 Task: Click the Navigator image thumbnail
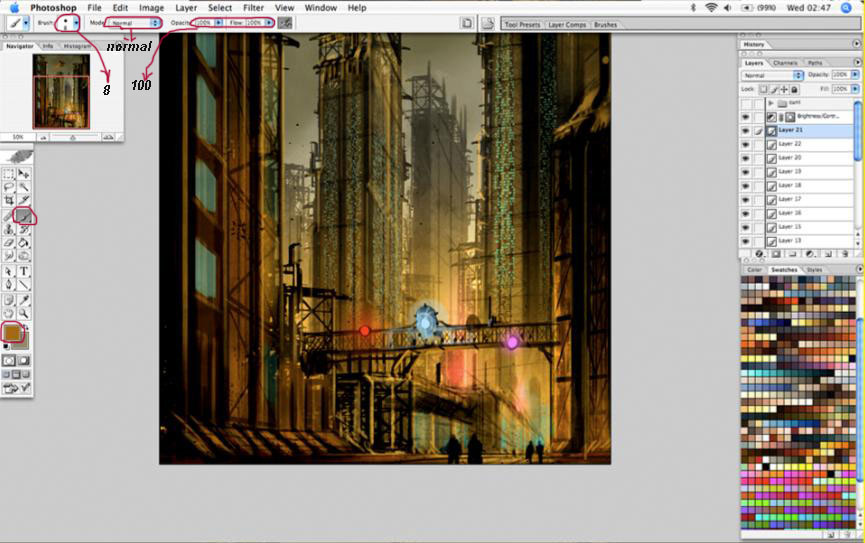[x=61, y=91]
